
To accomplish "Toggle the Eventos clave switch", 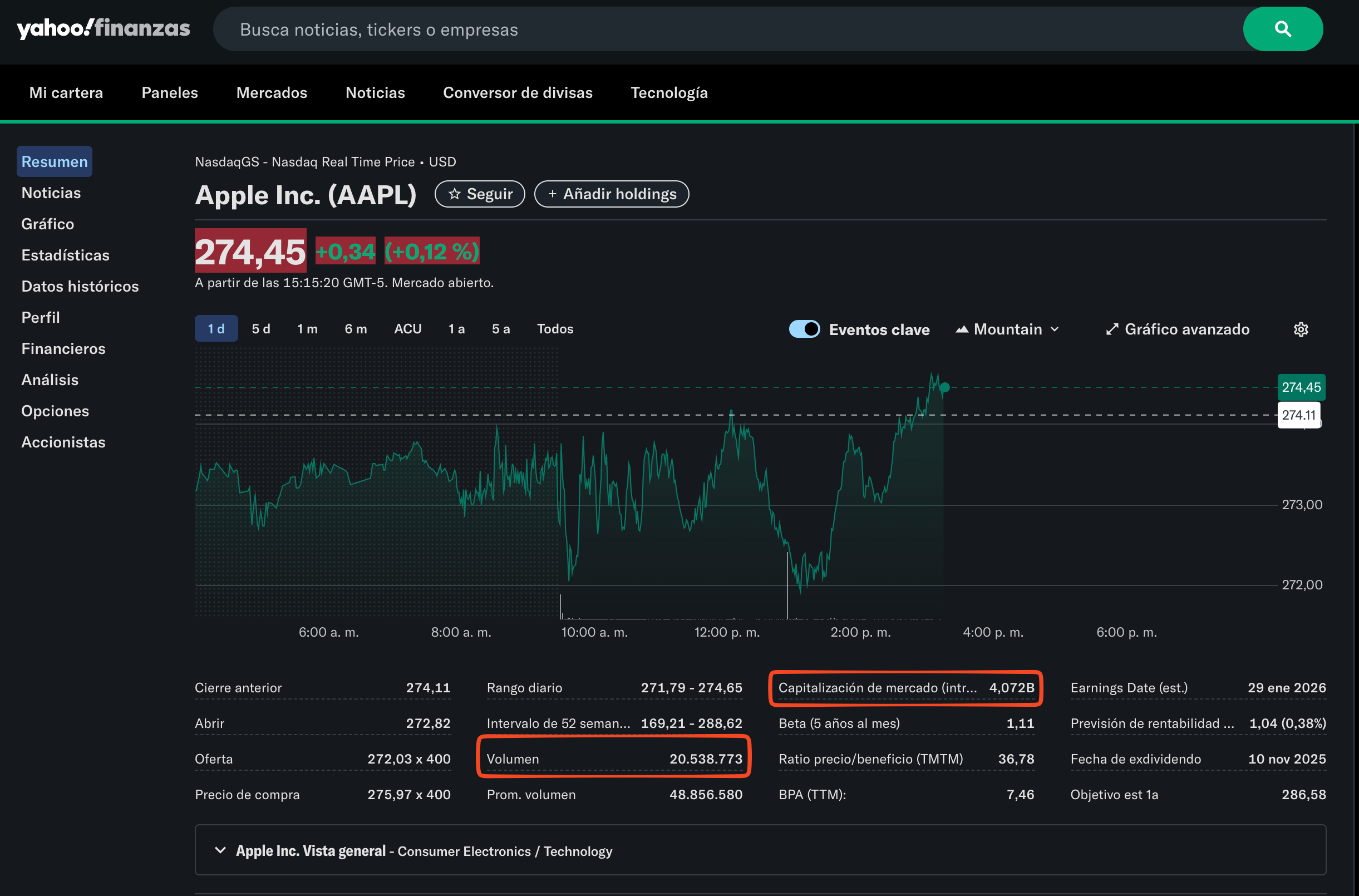I will (804, 329).
